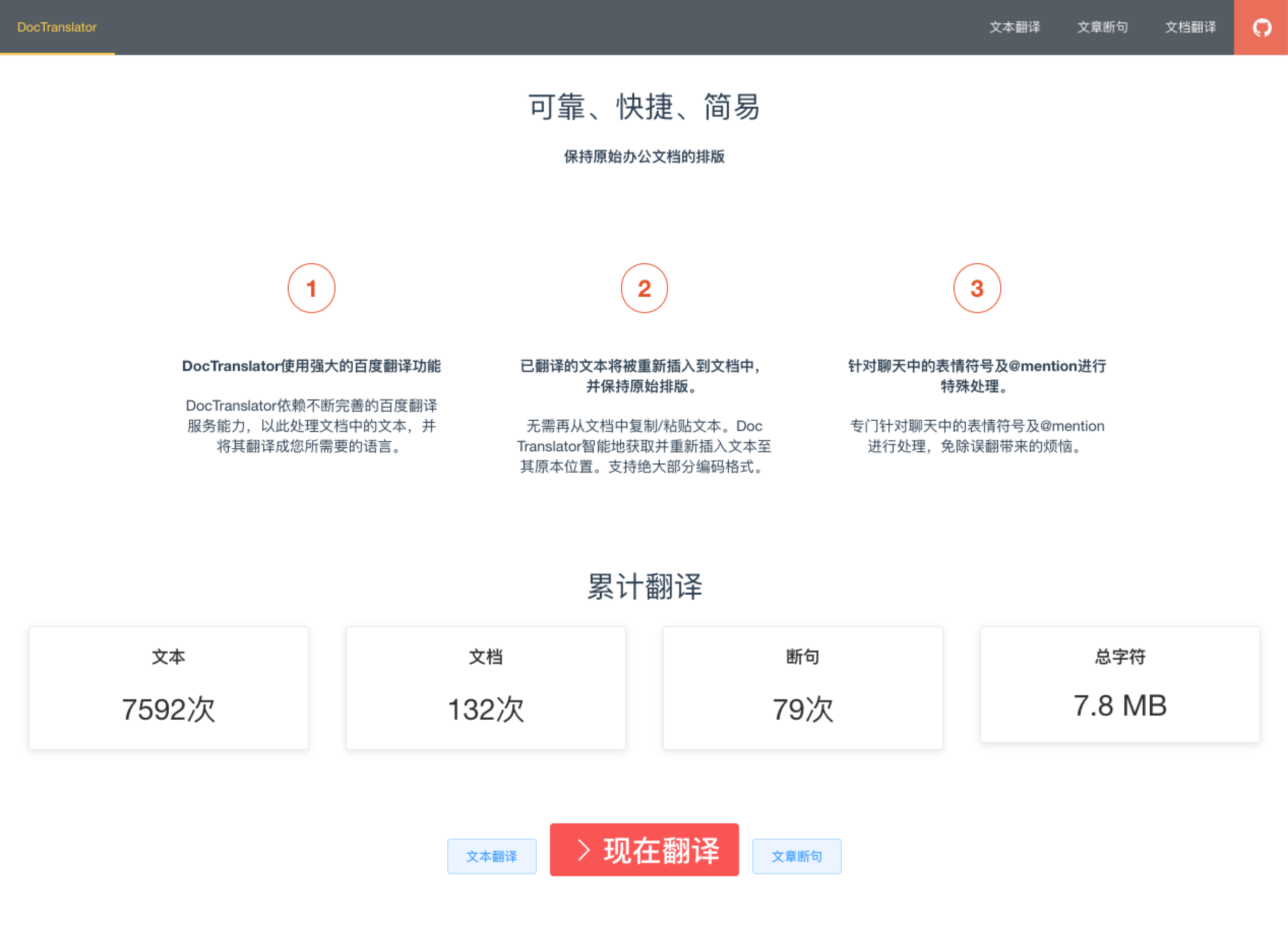Click the circled number 1 icon
This screenshot has height=927, width=1288.
pyautogui.click(x=311, y=288)
